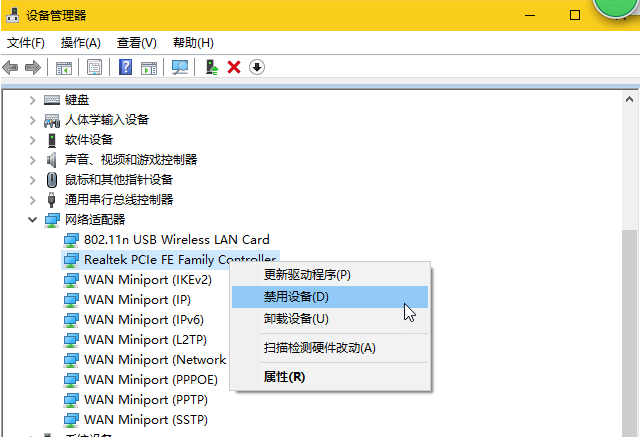
Task: Click the scrollbar up arrow
Action: 629,99
